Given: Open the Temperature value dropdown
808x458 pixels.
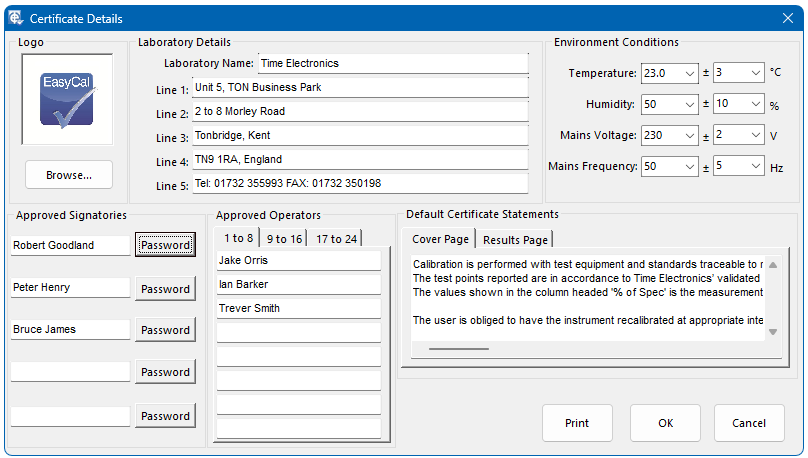Looking at the screenshot, I should tap(690, 73).
